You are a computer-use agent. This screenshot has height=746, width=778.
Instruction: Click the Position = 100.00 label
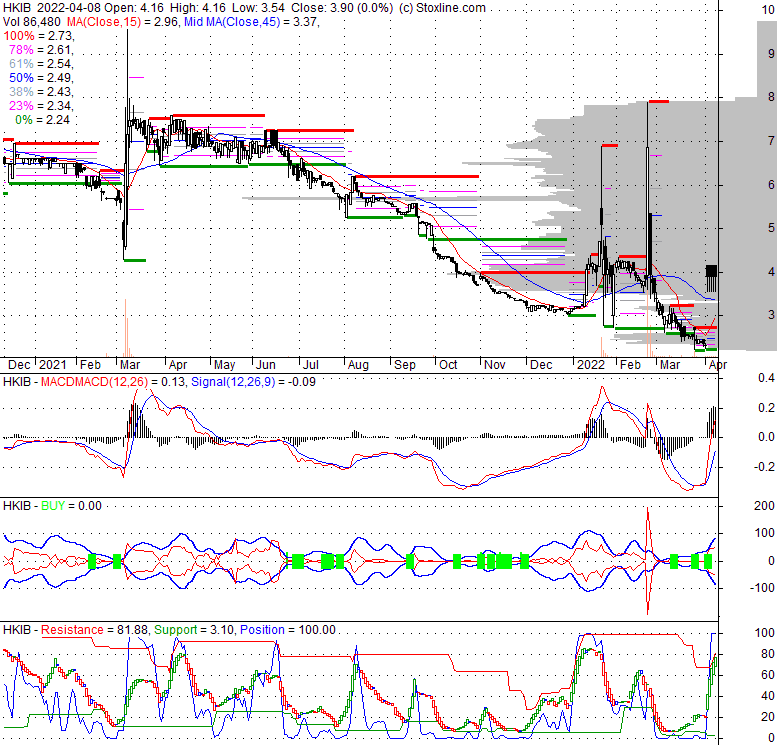[288, 630]
